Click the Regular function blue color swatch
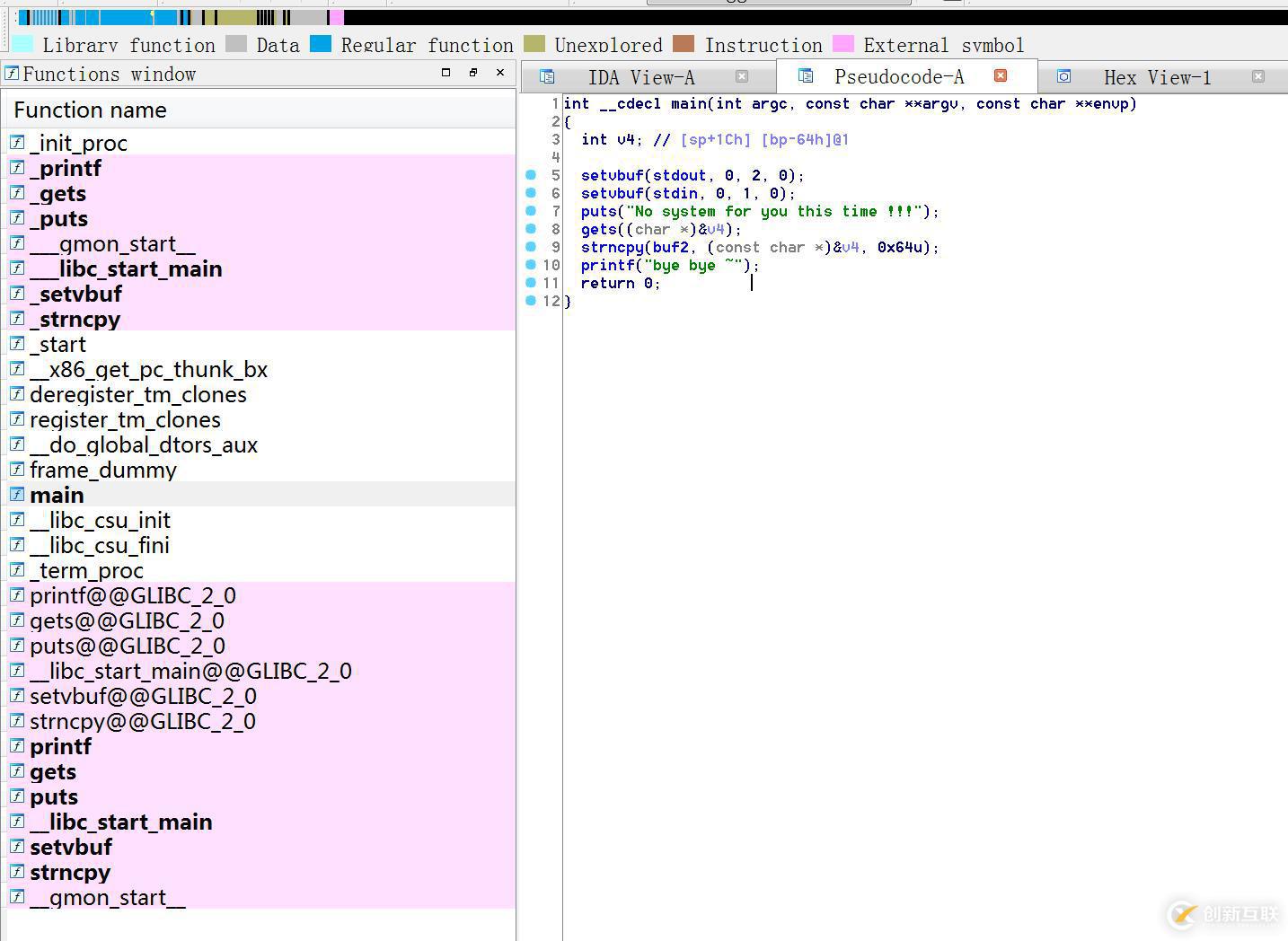Image resolution: width=1288 pixels, height=941 pixels. pos(321,44)
